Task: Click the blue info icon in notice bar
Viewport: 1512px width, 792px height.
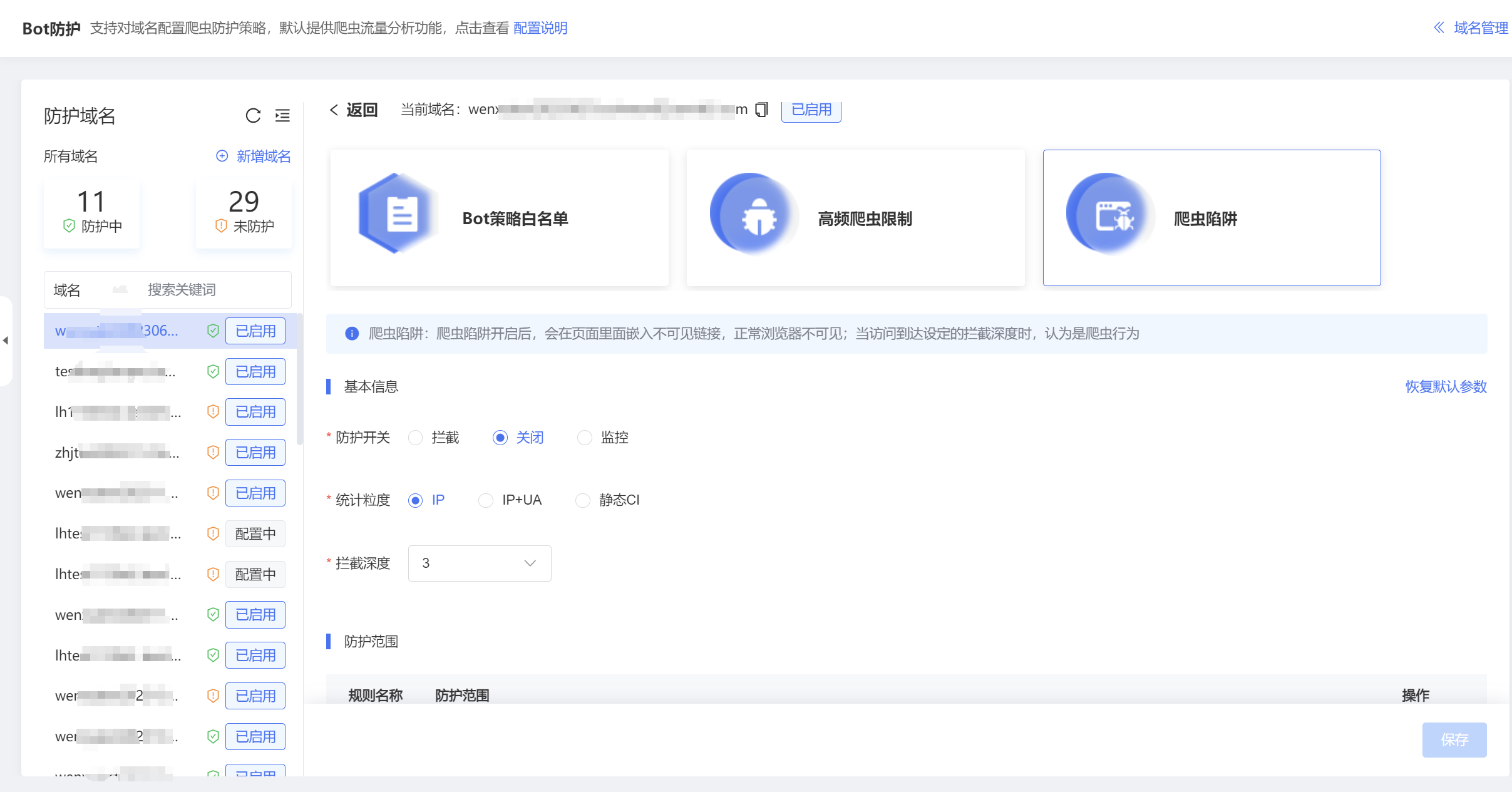Action: [x=352, y=334]
